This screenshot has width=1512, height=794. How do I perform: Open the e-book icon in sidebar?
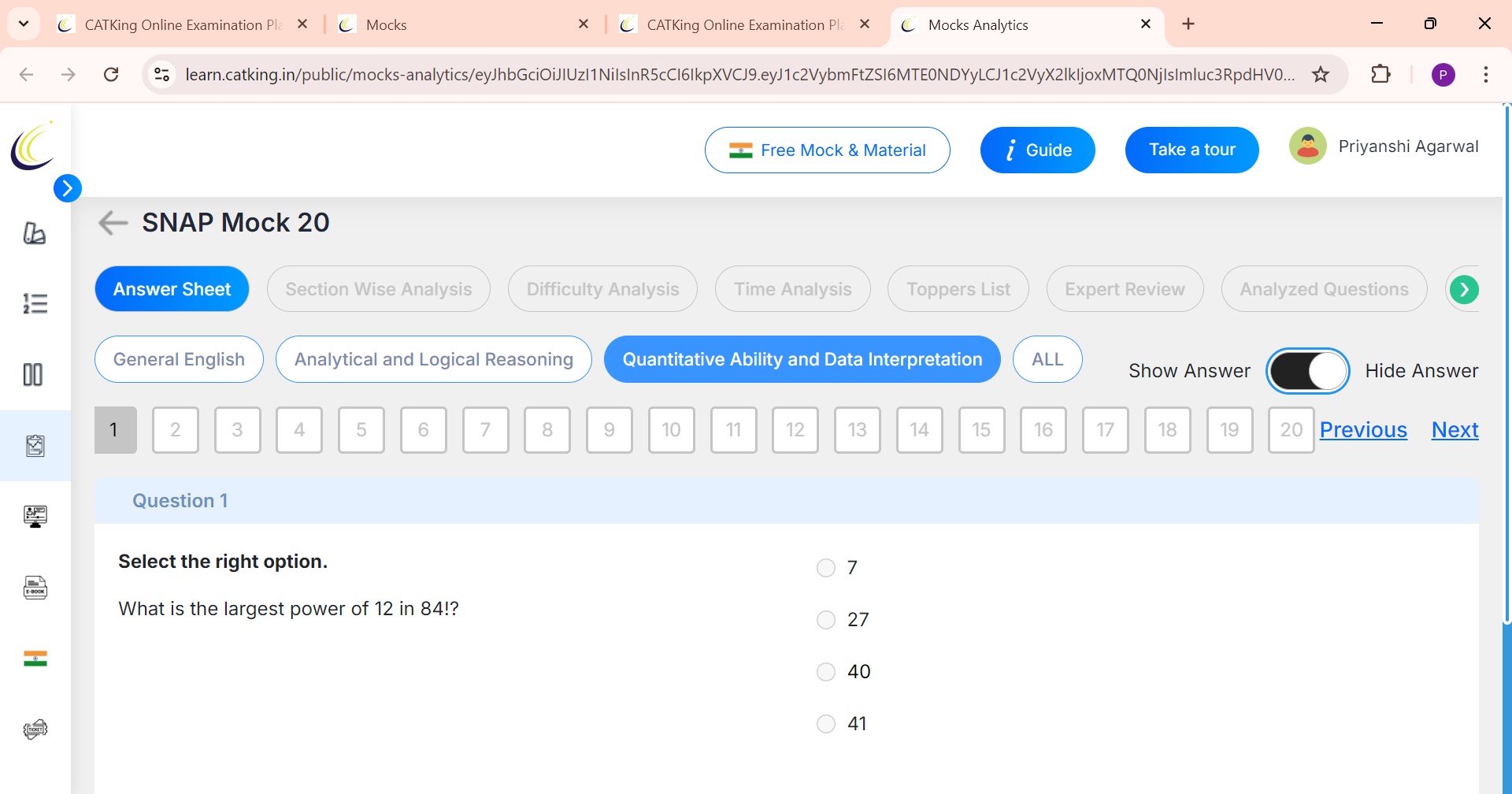tap(35, 588)
